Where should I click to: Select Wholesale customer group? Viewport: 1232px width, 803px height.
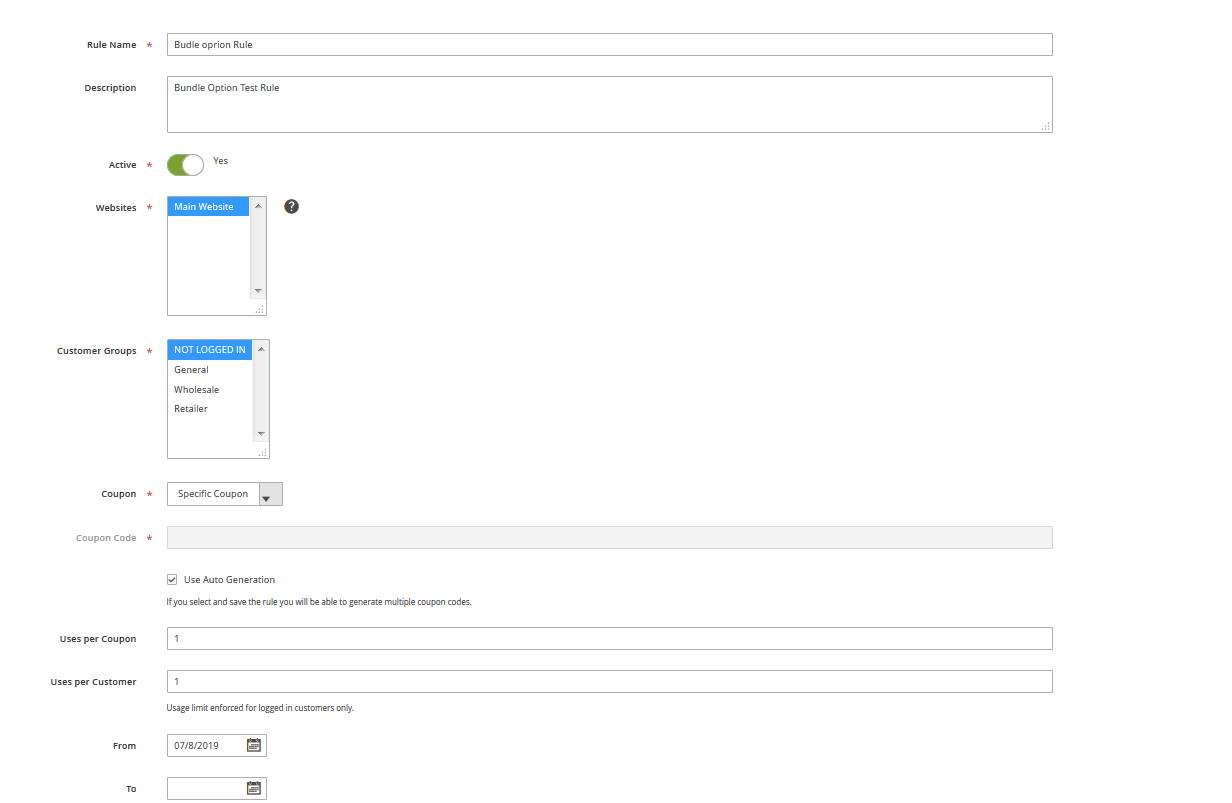210,389
